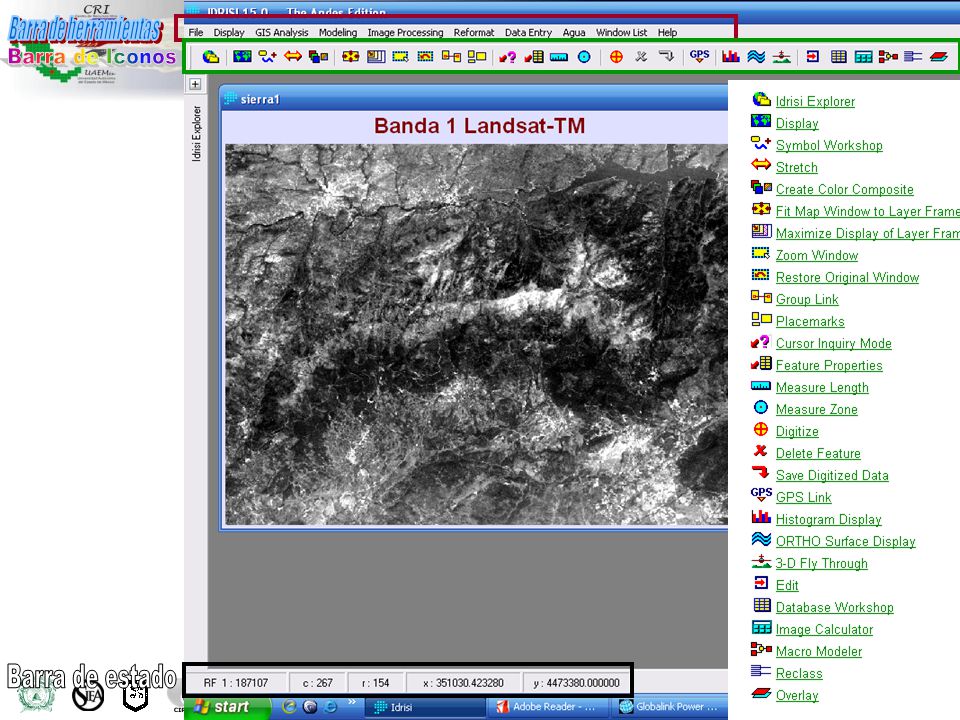Click Restore Original Window toolbar icon
The width and height of the screenshot is (960, 720).
coord(425,57)
